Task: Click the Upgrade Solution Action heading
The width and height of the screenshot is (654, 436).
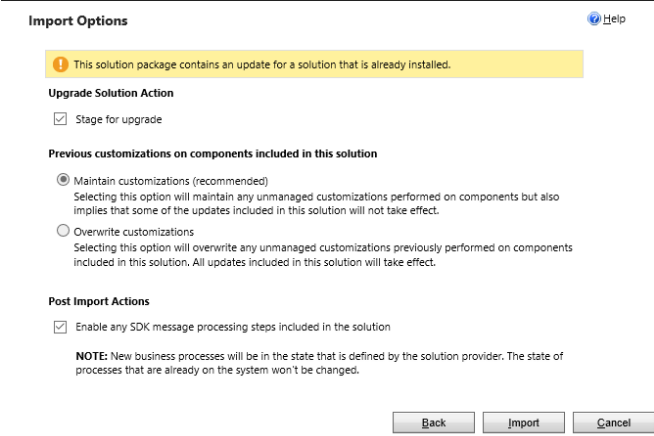Action: (111, 93)
